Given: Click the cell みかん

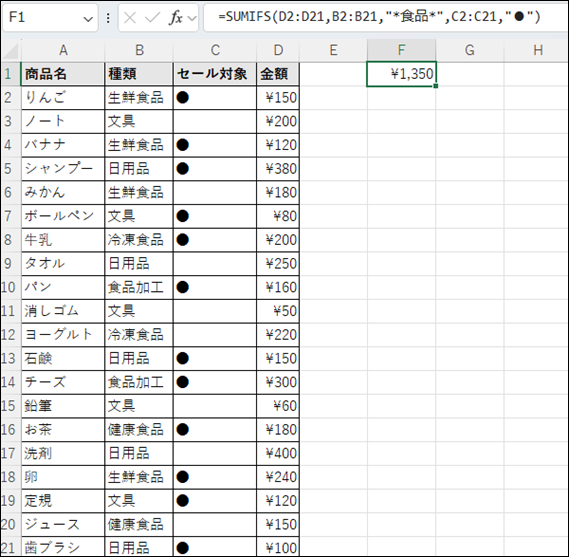Looking at the screenshot, I should click(x=63, y=192).
